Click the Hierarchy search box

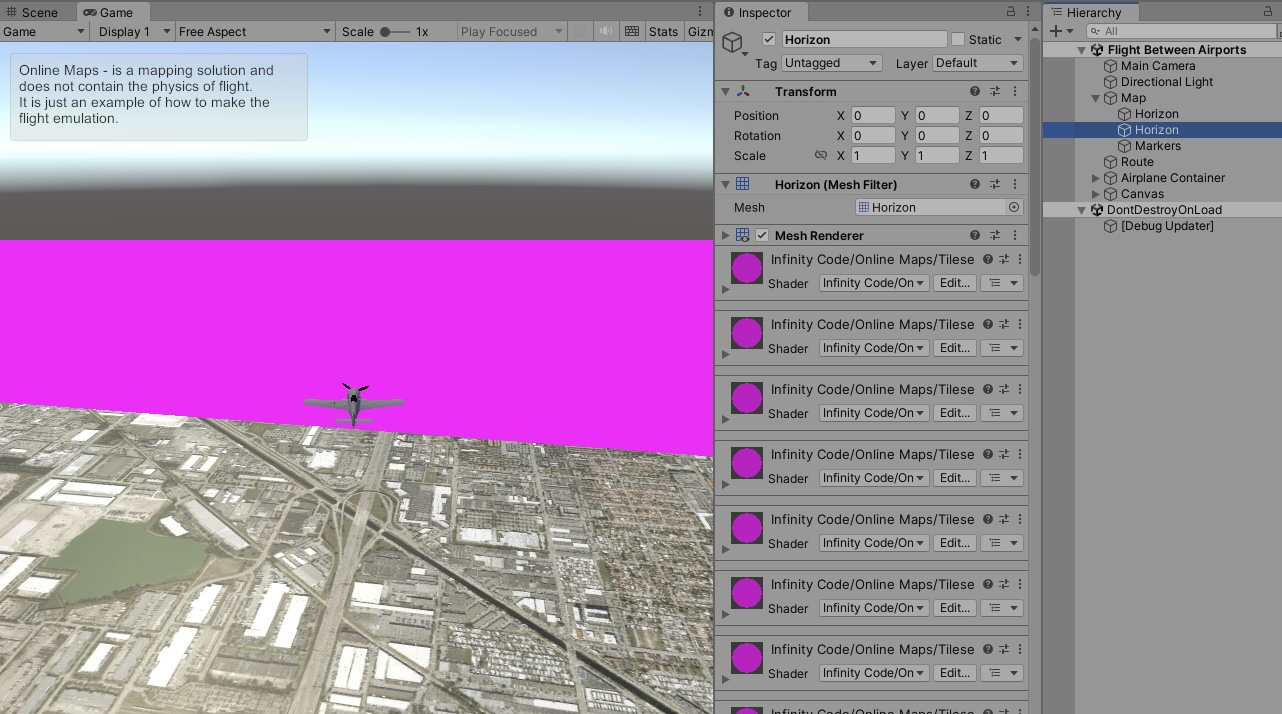pos(1179,31)
